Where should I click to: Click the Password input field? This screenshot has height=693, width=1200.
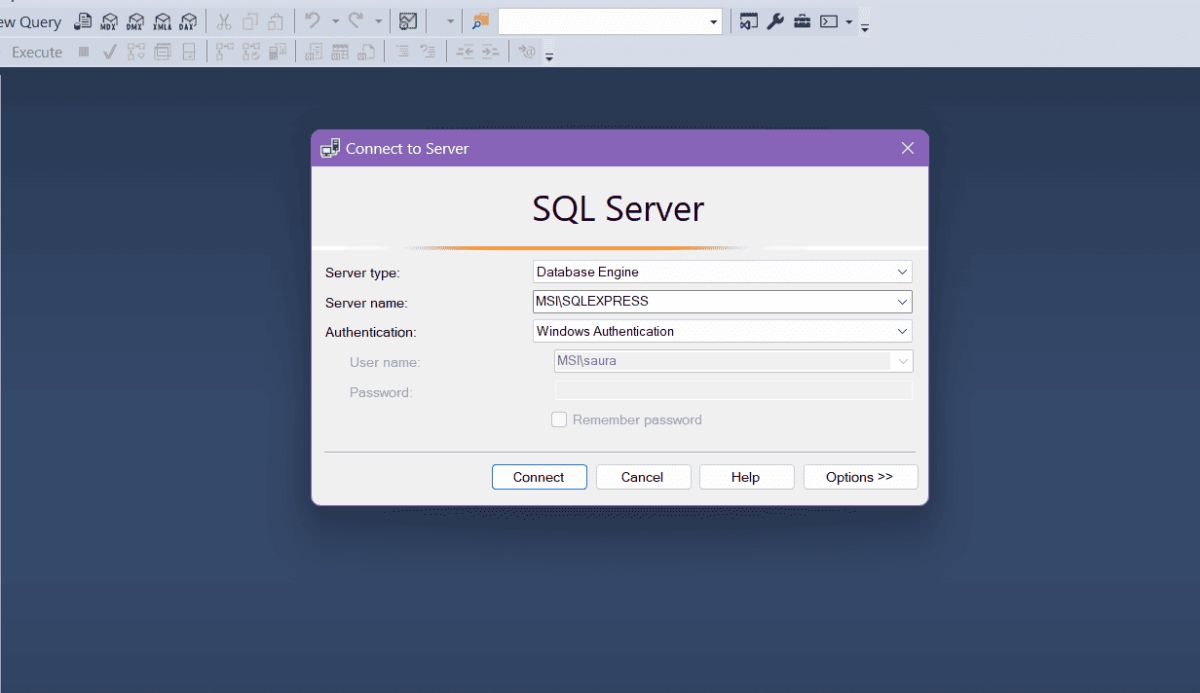[x=733, y=391]
